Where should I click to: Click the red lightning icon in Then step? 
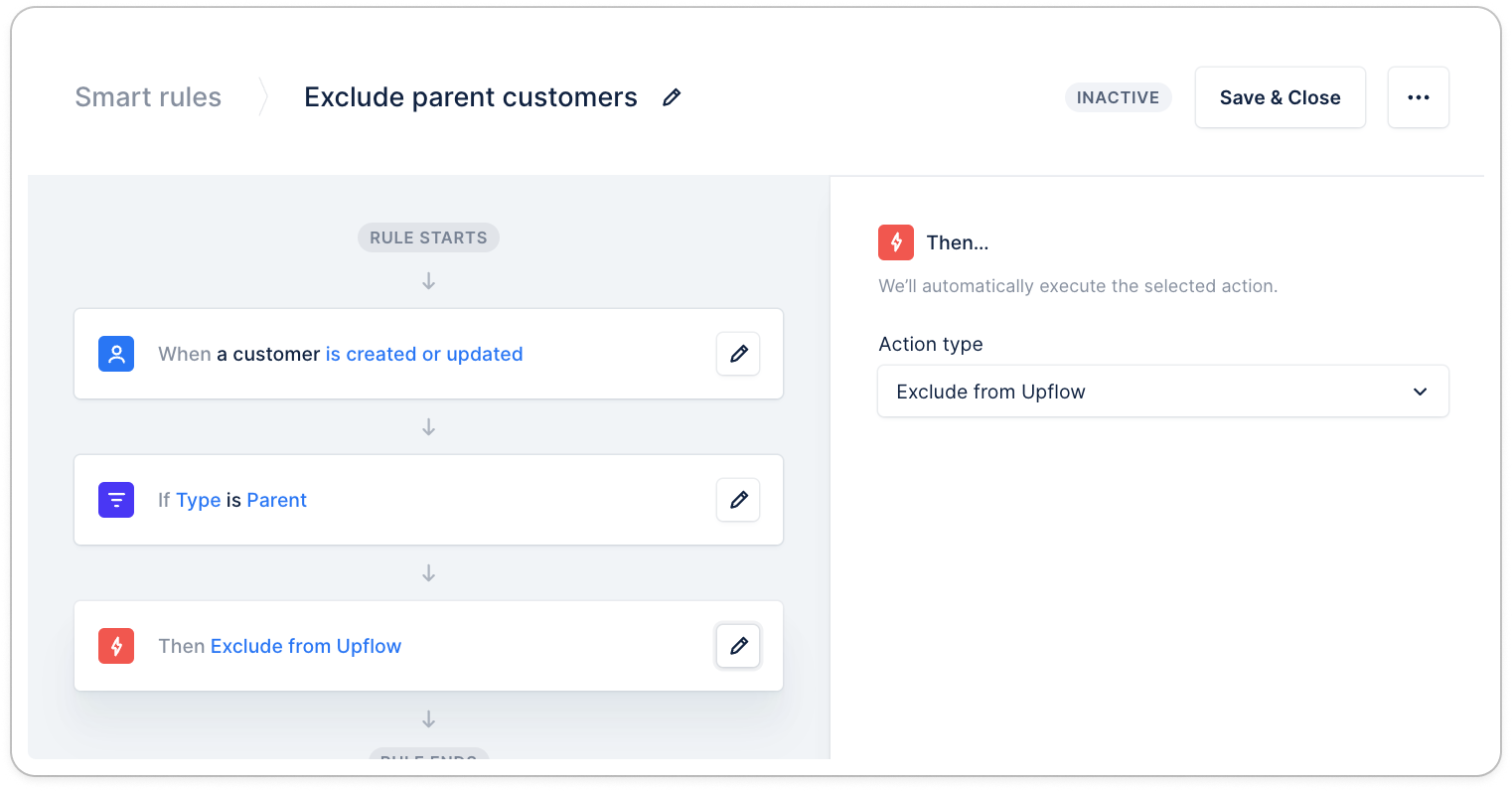(x=116, y=646)
